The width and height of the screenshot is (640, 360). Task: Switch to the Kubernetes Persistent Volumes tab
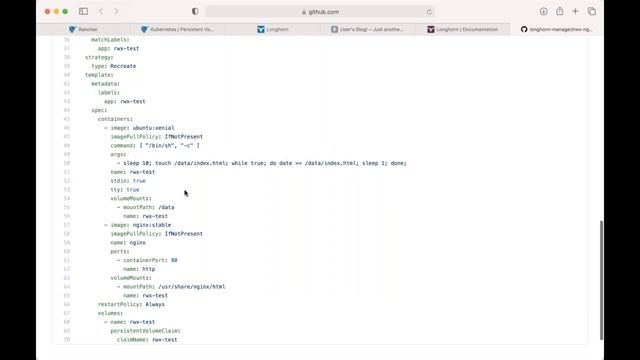[178, 29]
